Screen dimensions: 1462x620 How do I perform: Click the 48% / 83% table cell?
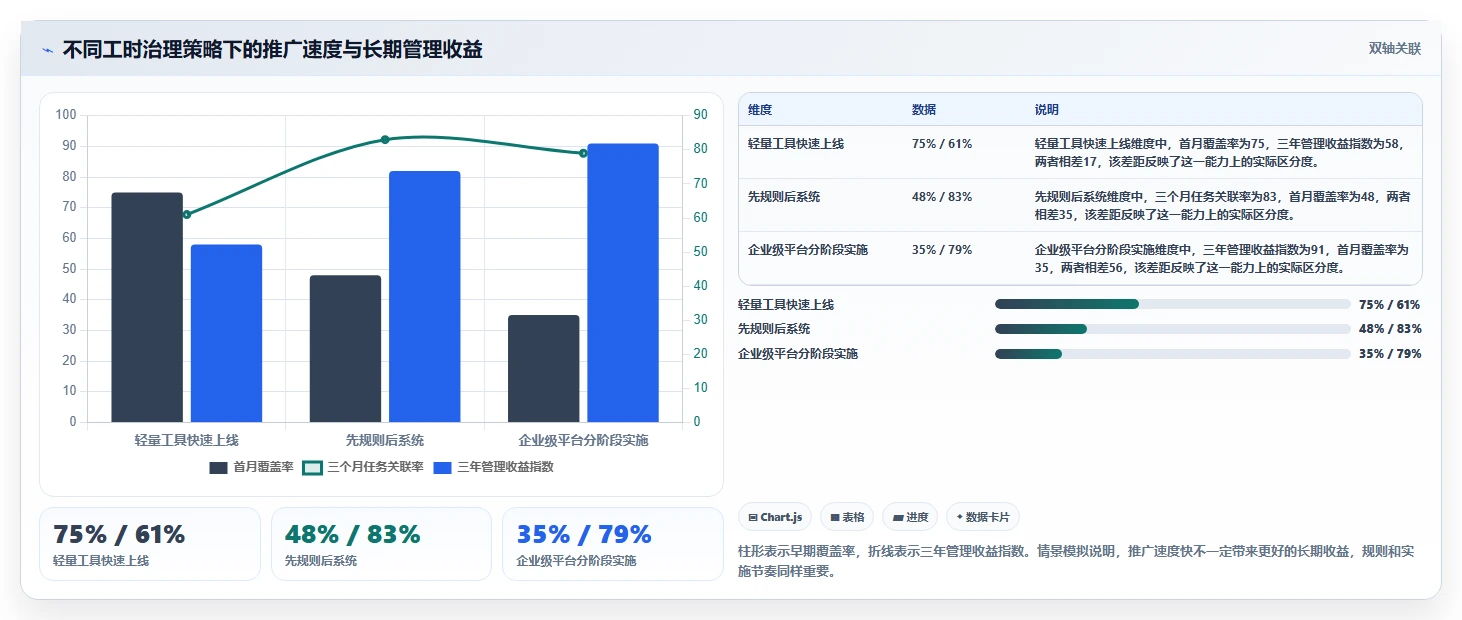click(942, 197)
